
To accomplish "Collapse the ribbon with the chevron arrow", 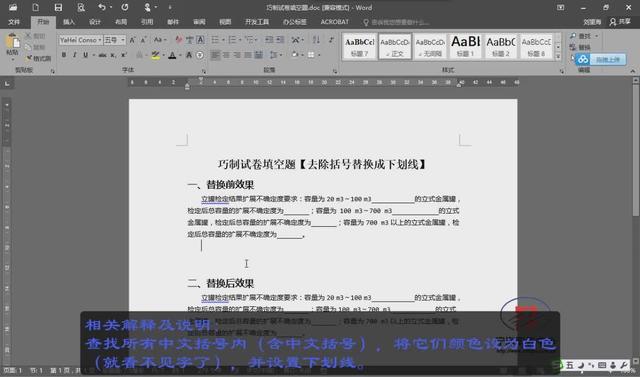I will pos(633,71).
